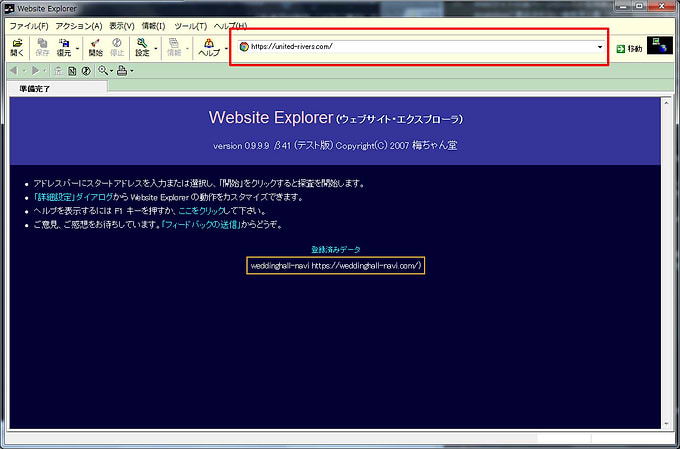The height and width of the screenshot is (449, 680).
Task: Click the ここをクリック help link
Action: (202, 211)
